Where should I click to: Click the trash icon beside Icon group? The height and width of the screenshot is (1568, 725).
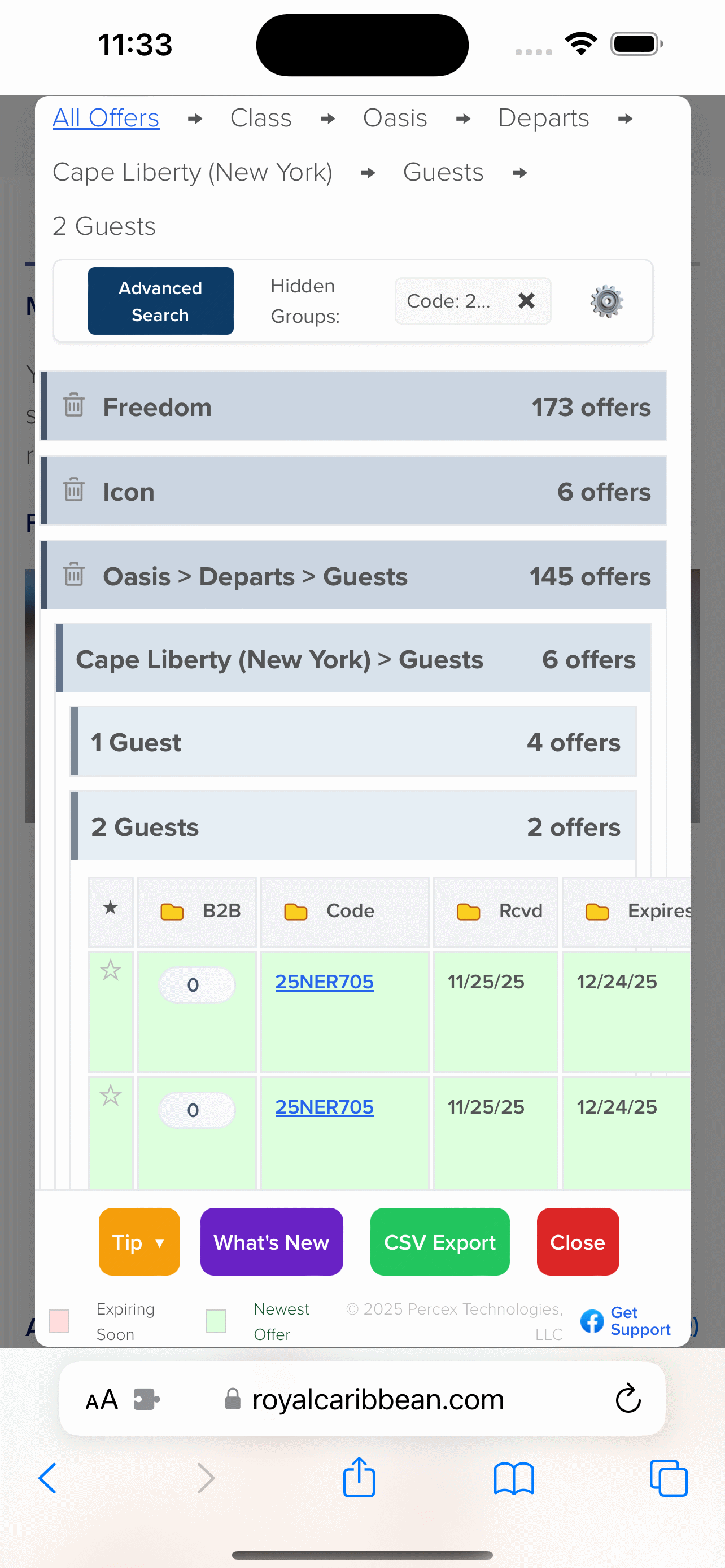pyautogui.click(x=75, y=490)
